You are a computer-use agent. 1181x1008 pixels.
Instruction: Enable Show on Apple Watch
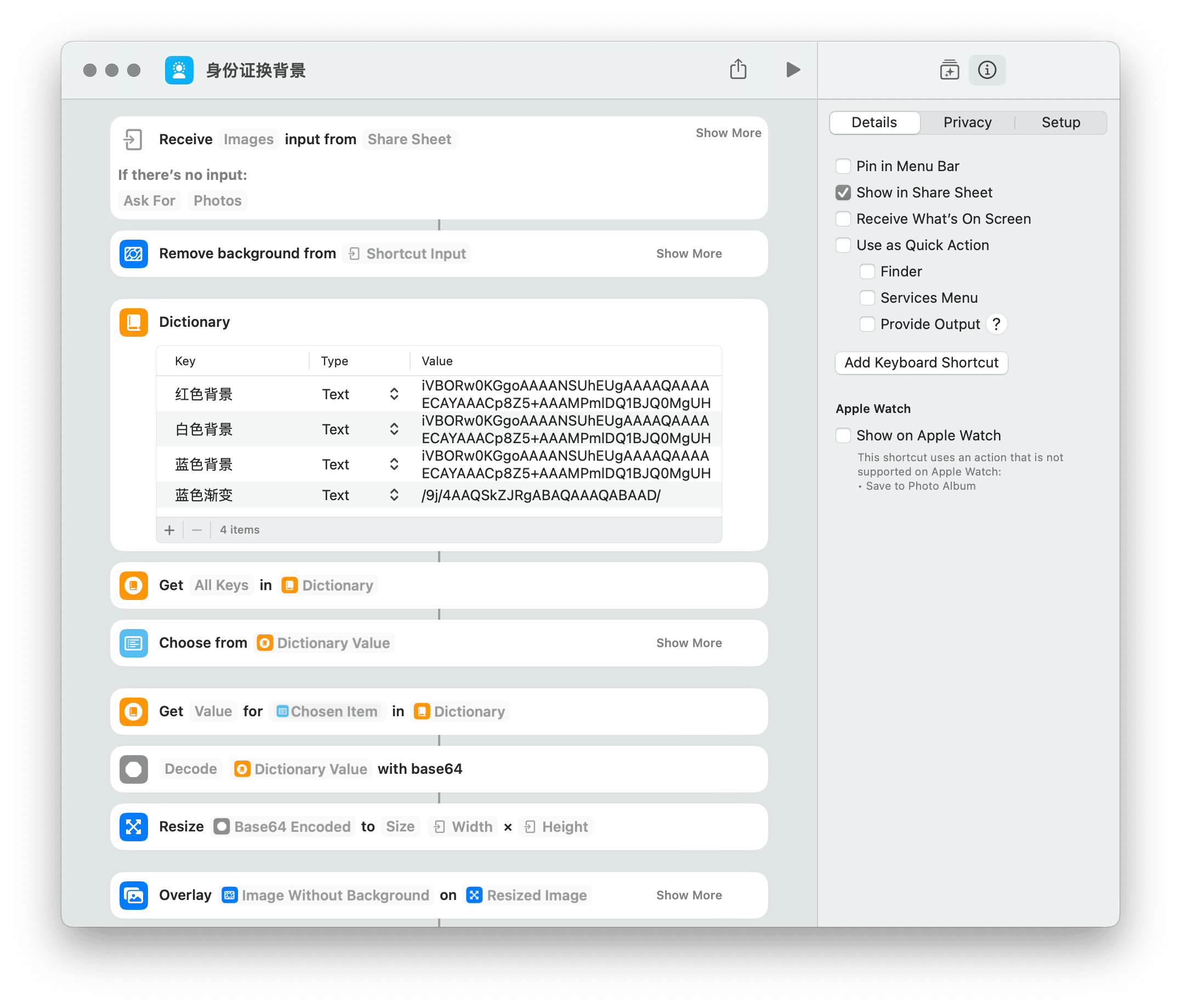tap(843, 435)
